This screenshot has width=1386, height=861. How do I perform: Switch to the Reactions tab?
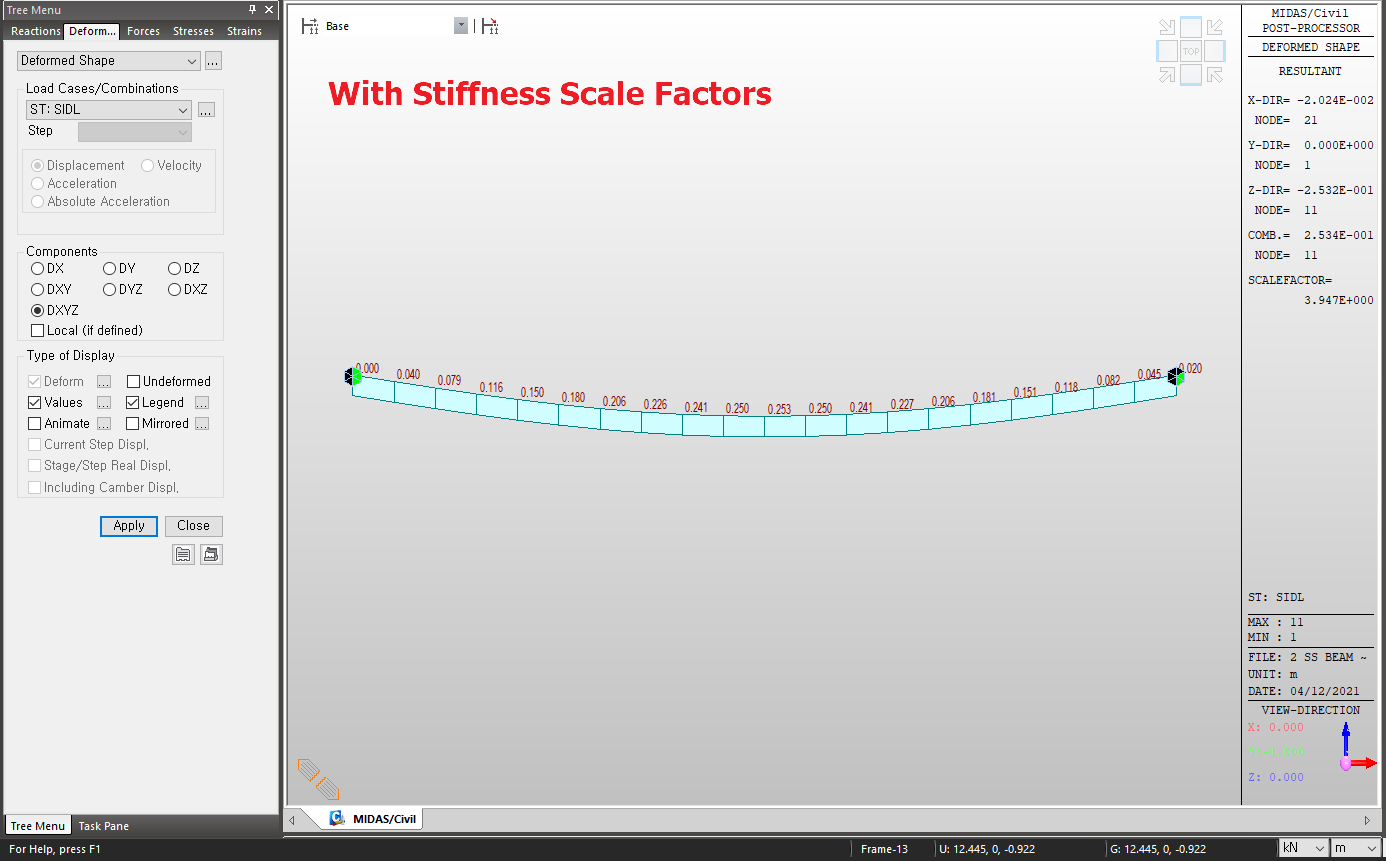point(34,31)
